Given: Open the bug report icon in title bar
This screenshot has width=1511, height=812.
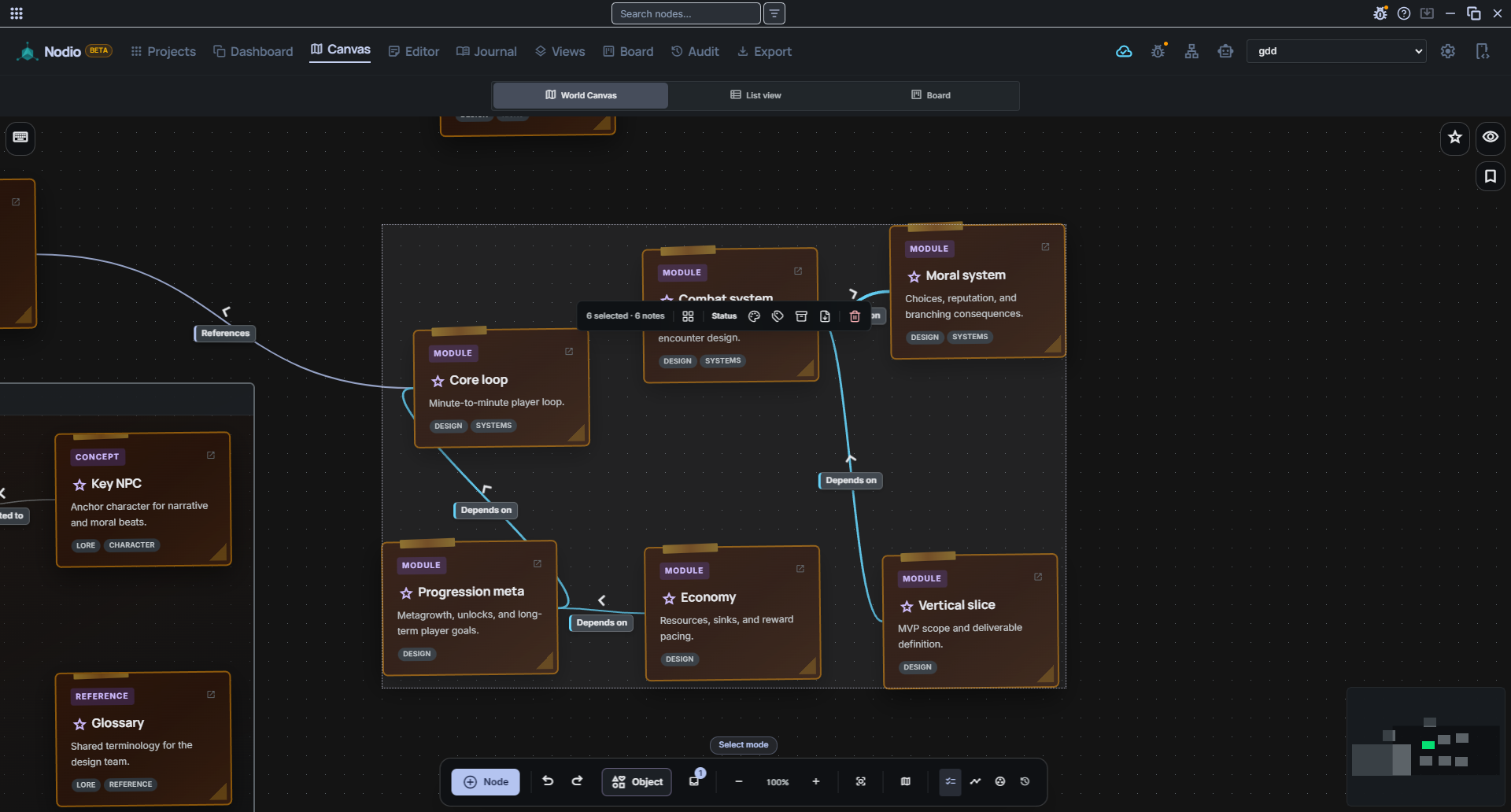Looking at the screenshot, I should 1380,13.
